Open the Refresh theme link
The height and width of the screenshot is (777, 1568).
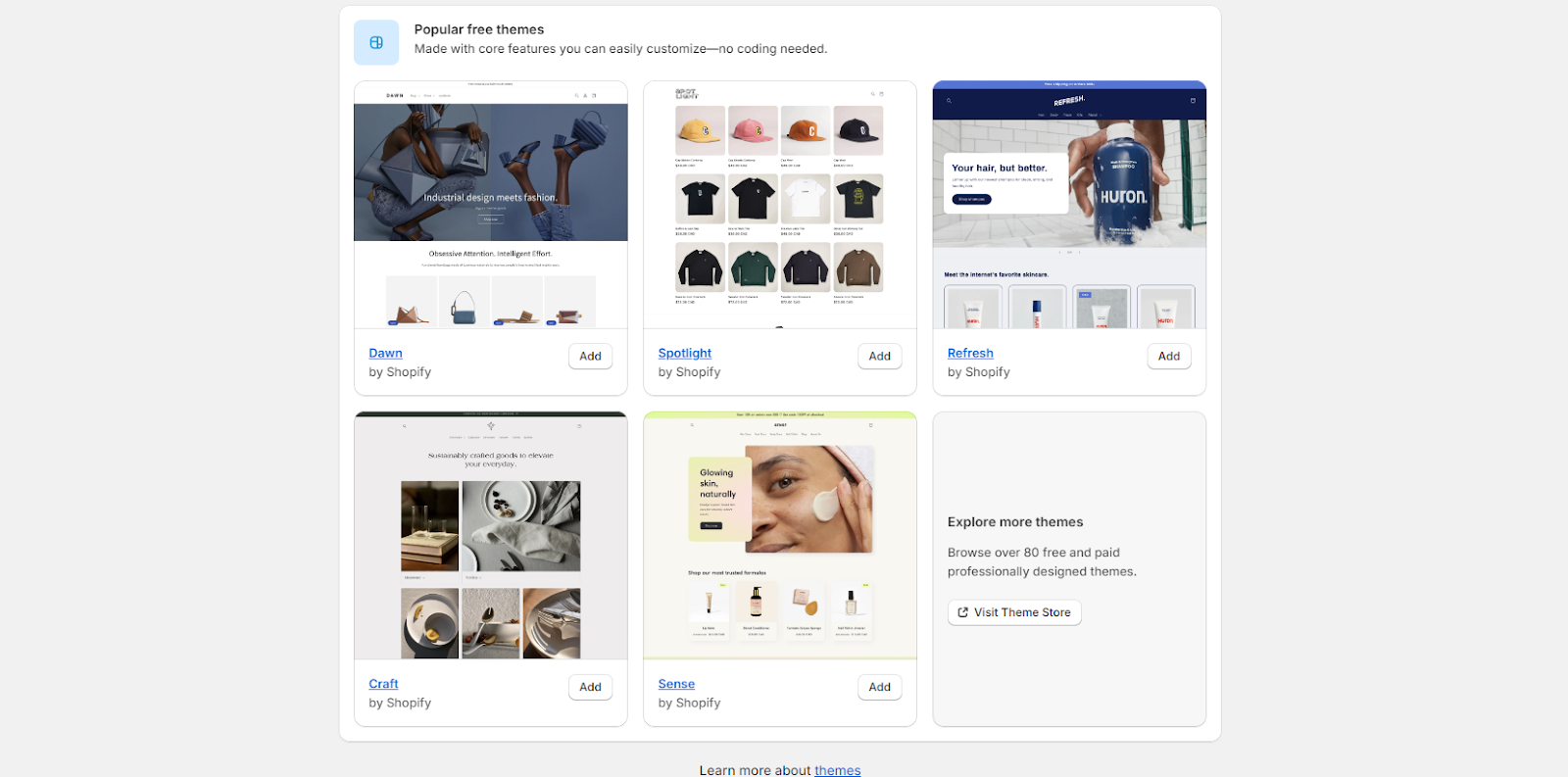click(x=970, y=354)
